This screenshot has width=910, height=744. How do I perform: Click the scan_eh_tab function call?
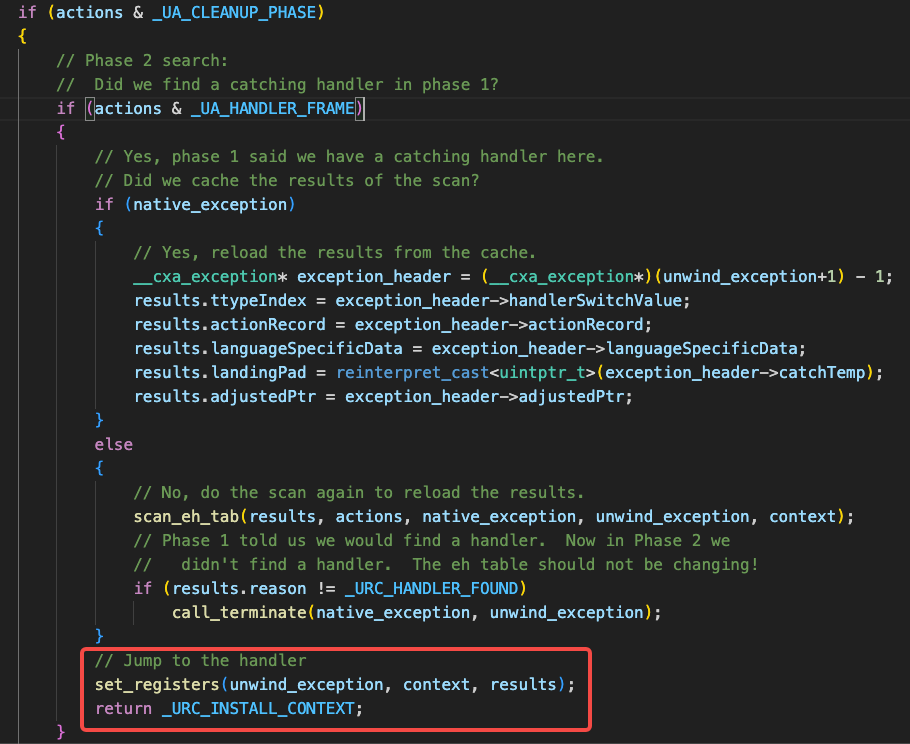(x=186, y=517)
